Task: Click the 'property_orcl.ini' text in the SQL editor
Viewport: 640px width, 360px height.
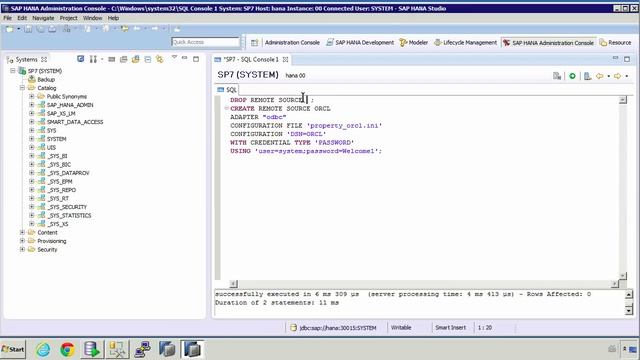Action: click(344, 125)
